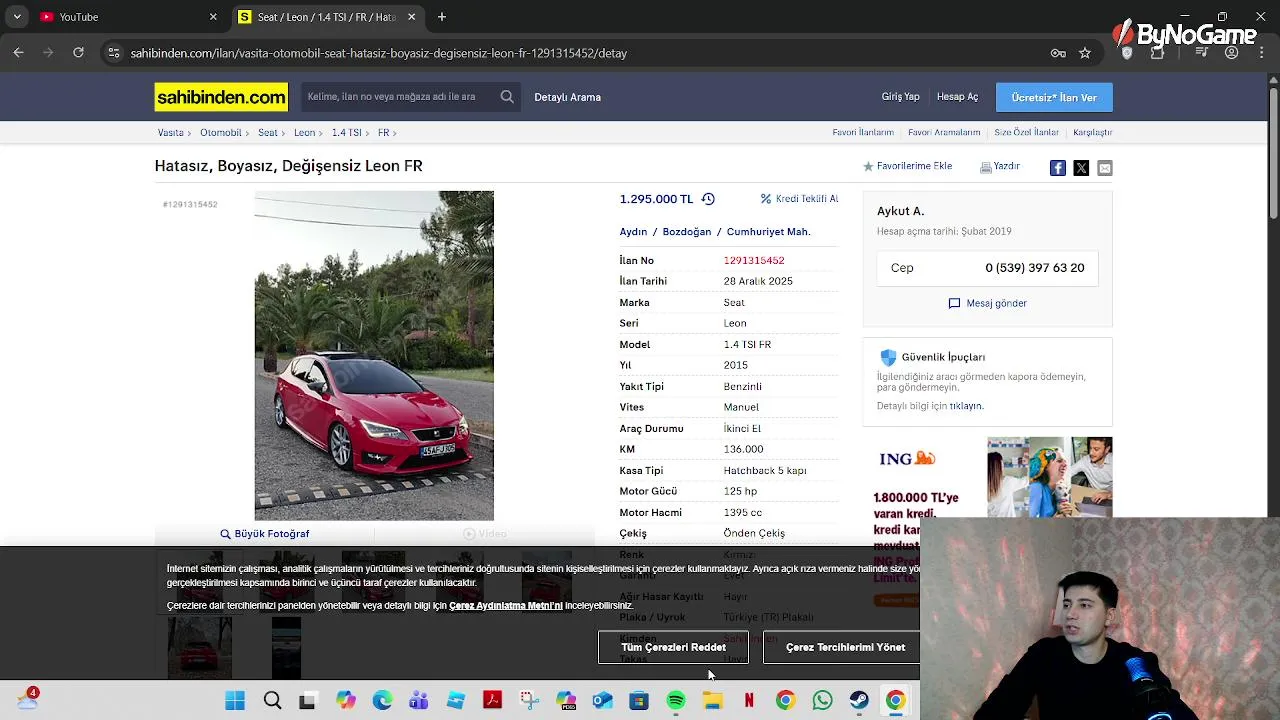Open the Leon breadcrumb
This screenshot has width=1280, height=720.
[x=304, y=132]
